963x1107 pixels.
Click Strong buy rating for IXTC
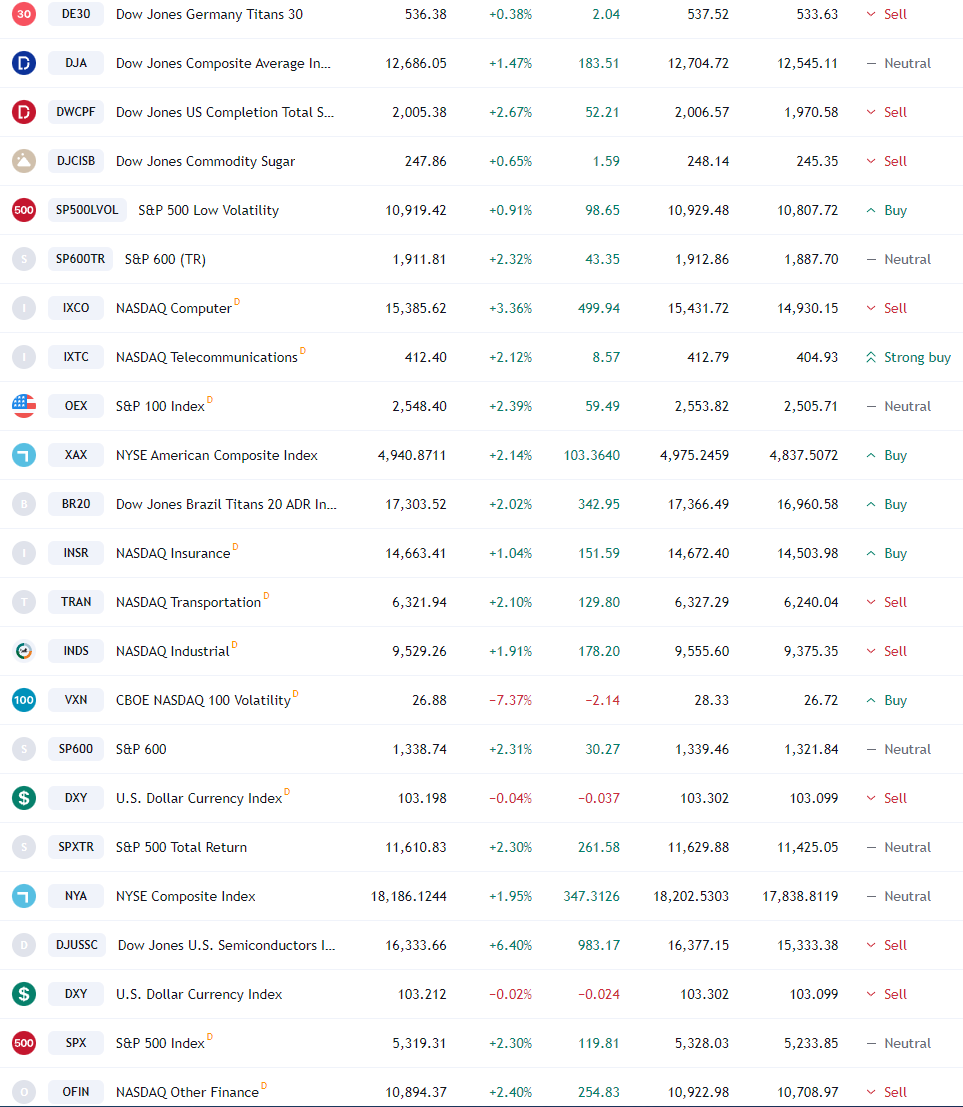tap(909, 357)
